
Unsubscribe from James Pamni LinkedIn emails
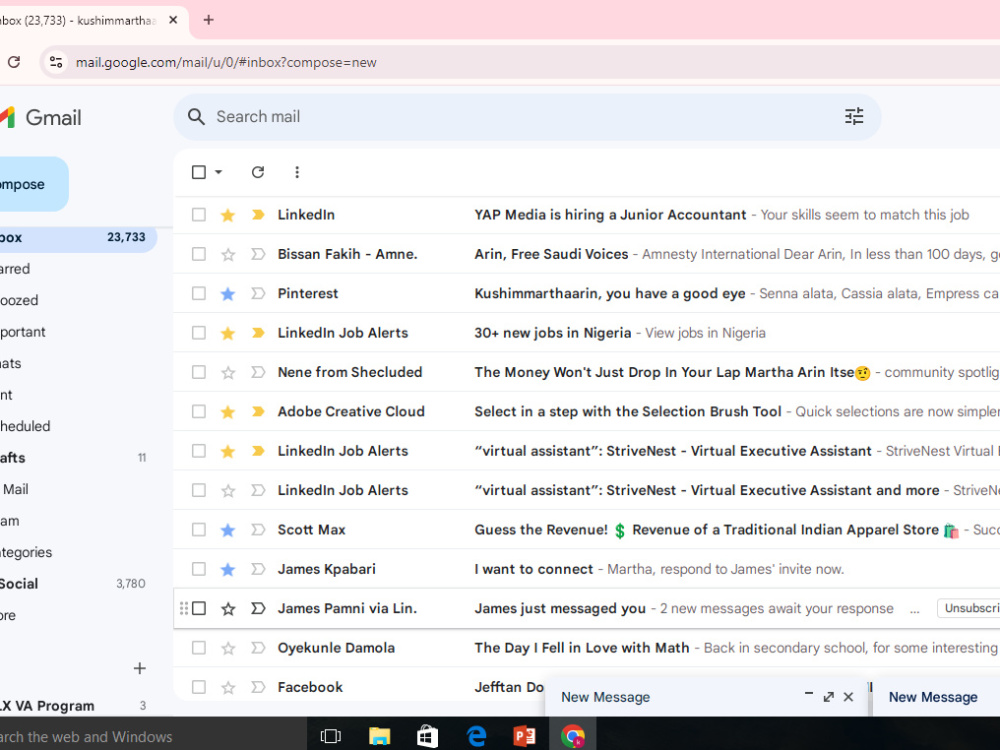(x=969, y=608)
